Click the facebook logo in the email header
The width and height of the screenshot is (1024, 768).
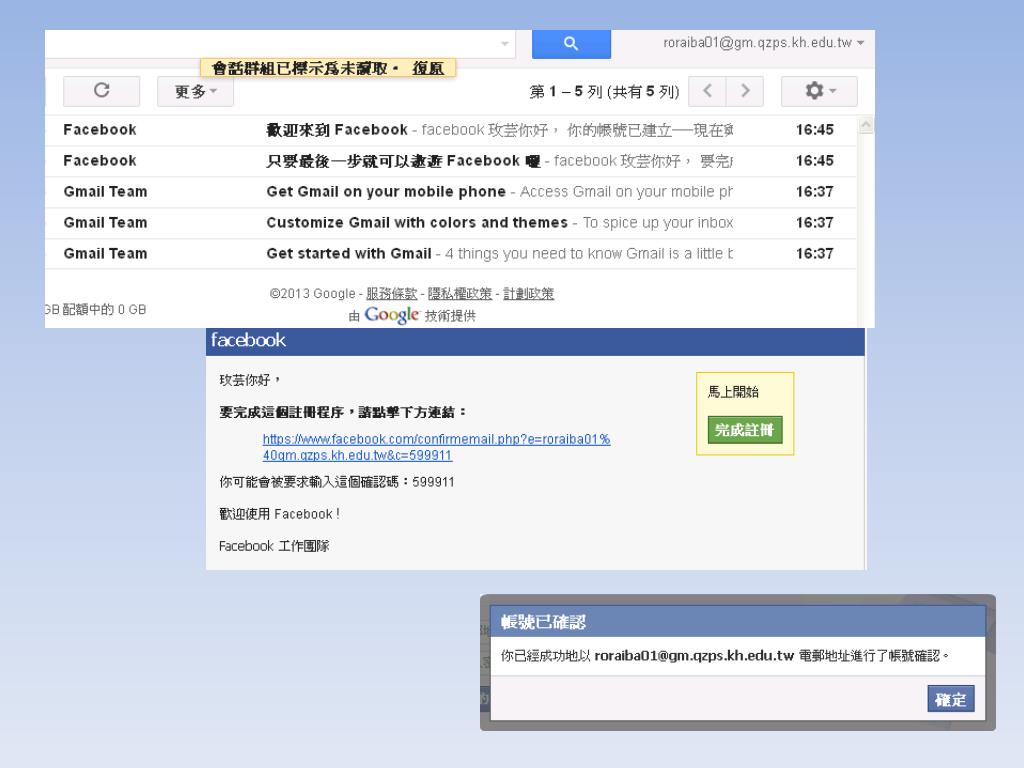click(248, 340)
